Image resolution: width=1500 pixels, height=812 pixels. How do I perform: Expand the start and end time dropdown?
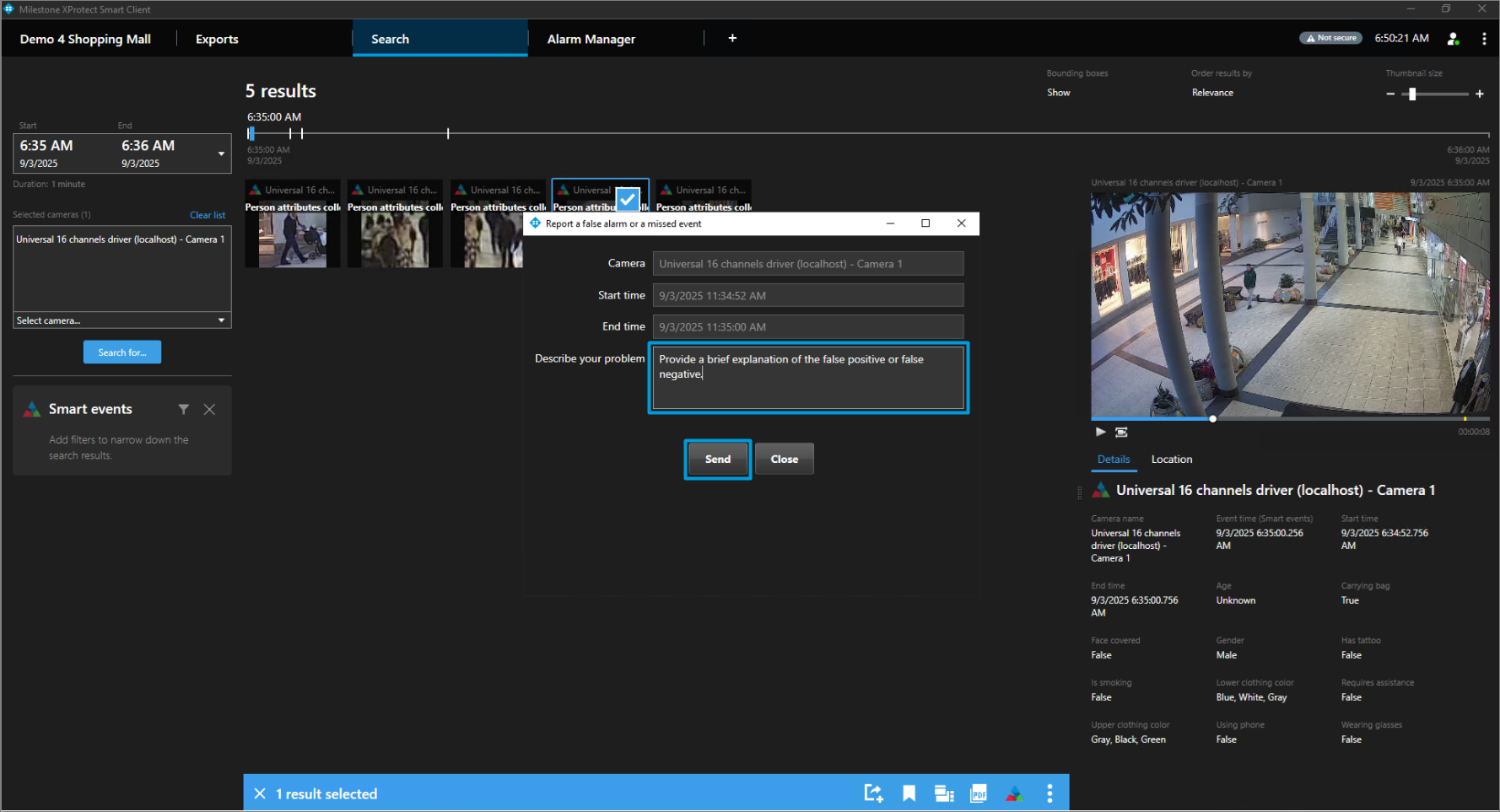pyautogui.click(x=221, y=153)
